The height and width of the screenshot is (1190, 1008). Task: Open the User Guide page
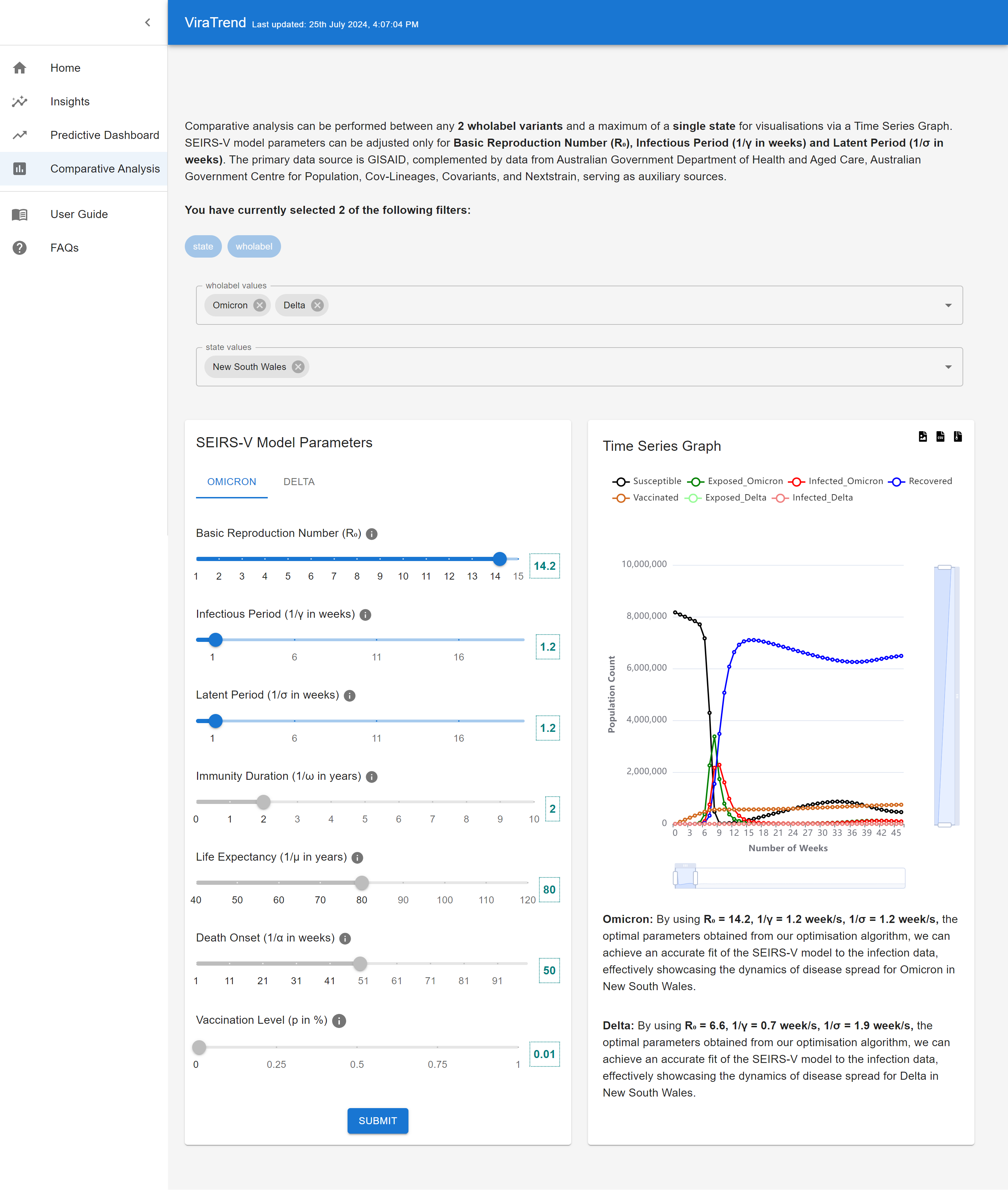pos(79,214)
